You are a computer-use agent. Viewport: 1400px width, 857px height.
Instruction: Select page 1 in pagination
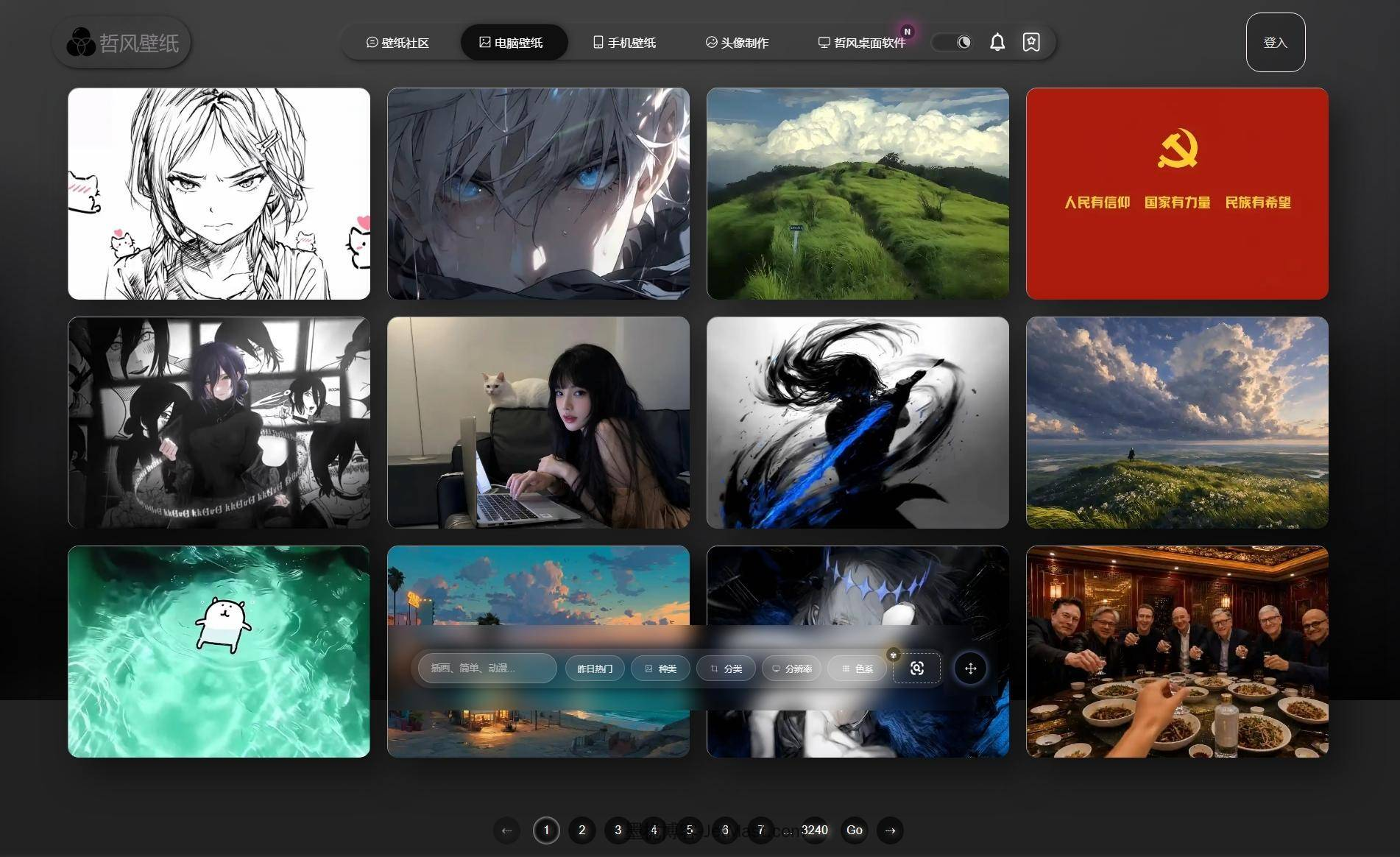[546, 830]
